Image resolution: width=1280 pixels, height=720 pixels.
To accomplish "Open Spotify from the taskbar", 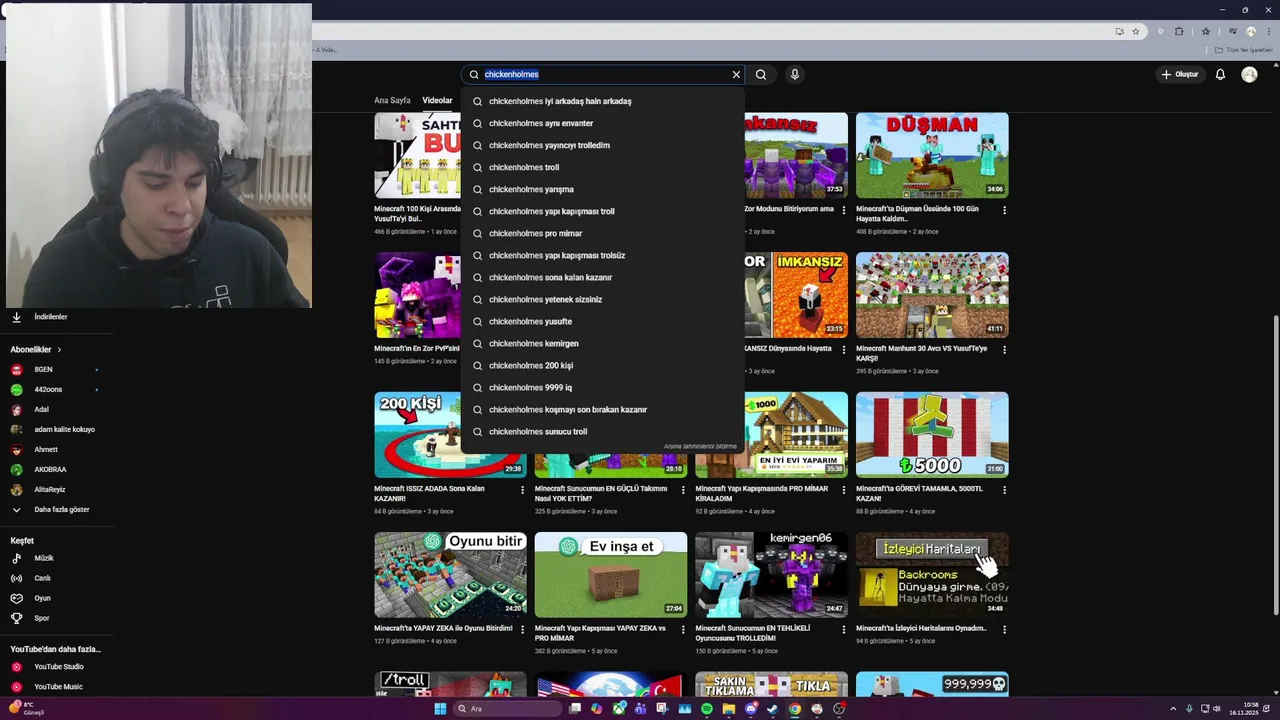I will coord(707,709).
